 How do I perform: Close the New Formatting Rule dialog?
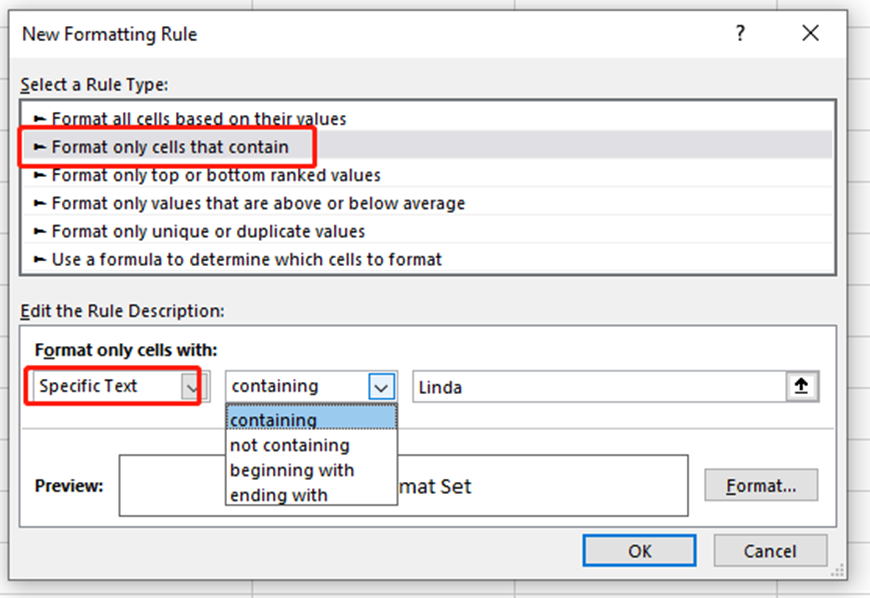[811, 33]
